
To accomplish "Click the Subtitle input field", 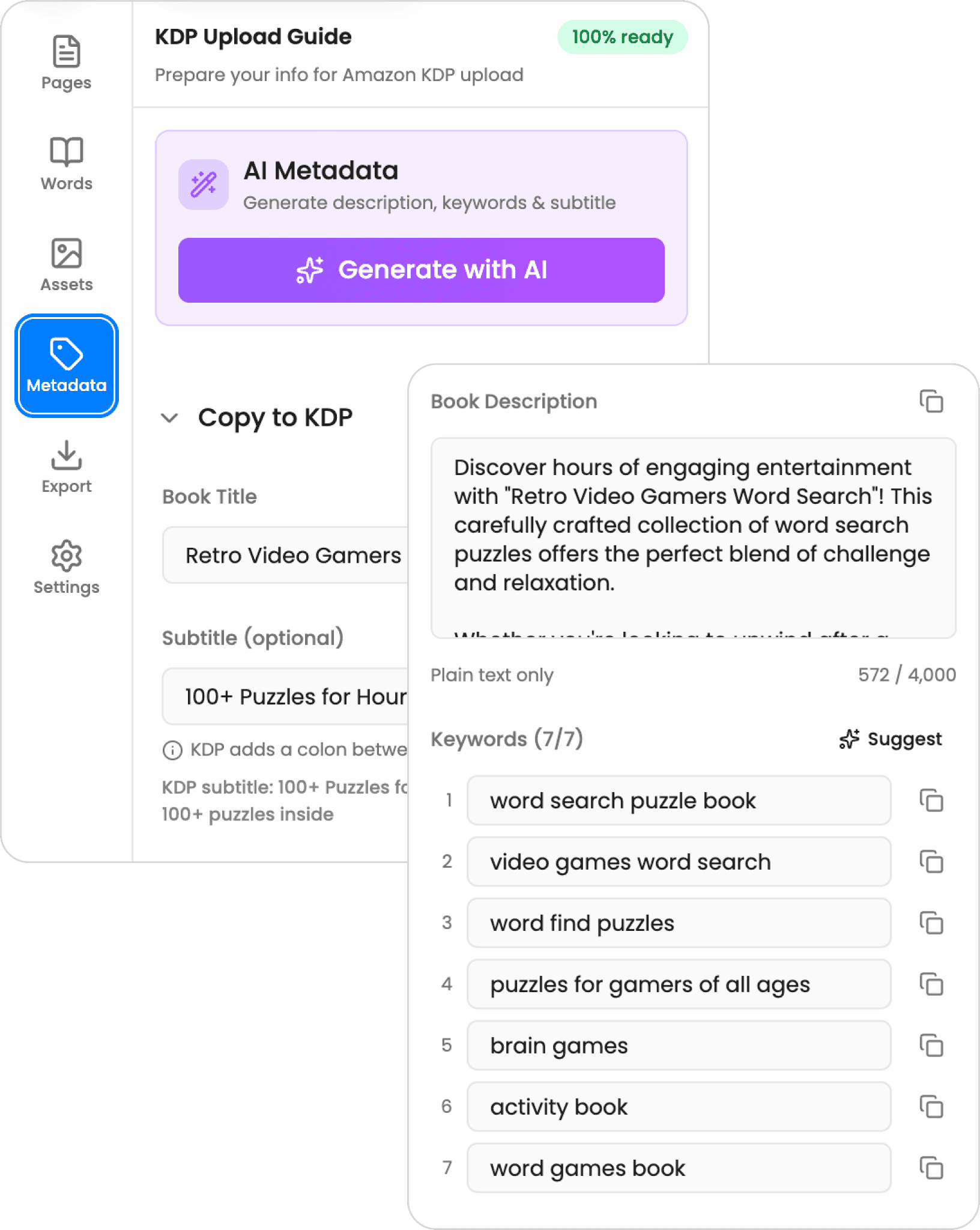I will (x=282, y=696).
